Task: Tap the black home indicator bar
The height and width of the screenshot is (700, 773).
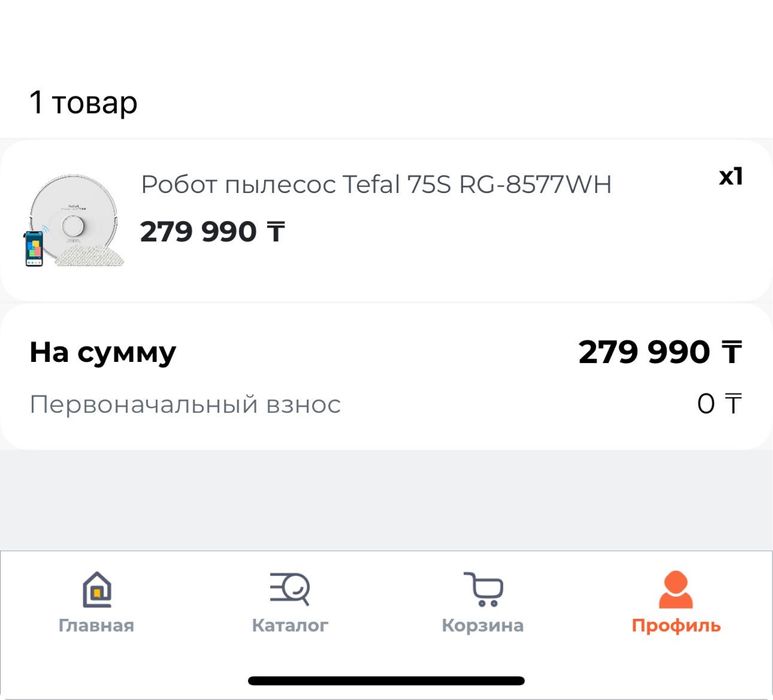Action: click(x=386, y=681)
